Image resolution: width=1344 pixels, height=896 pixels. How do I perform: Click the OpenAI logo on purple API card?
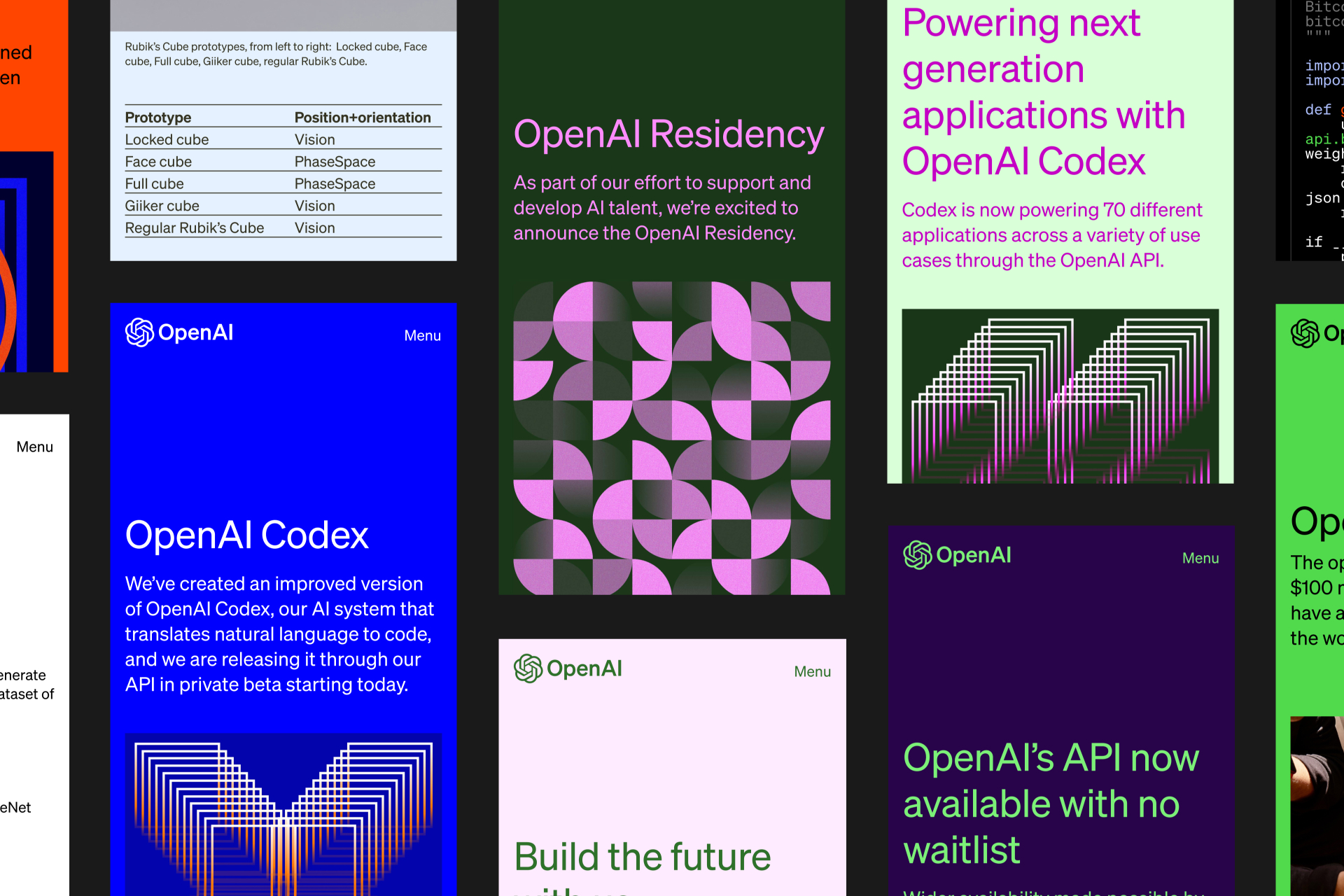click(x=957, y=555)
